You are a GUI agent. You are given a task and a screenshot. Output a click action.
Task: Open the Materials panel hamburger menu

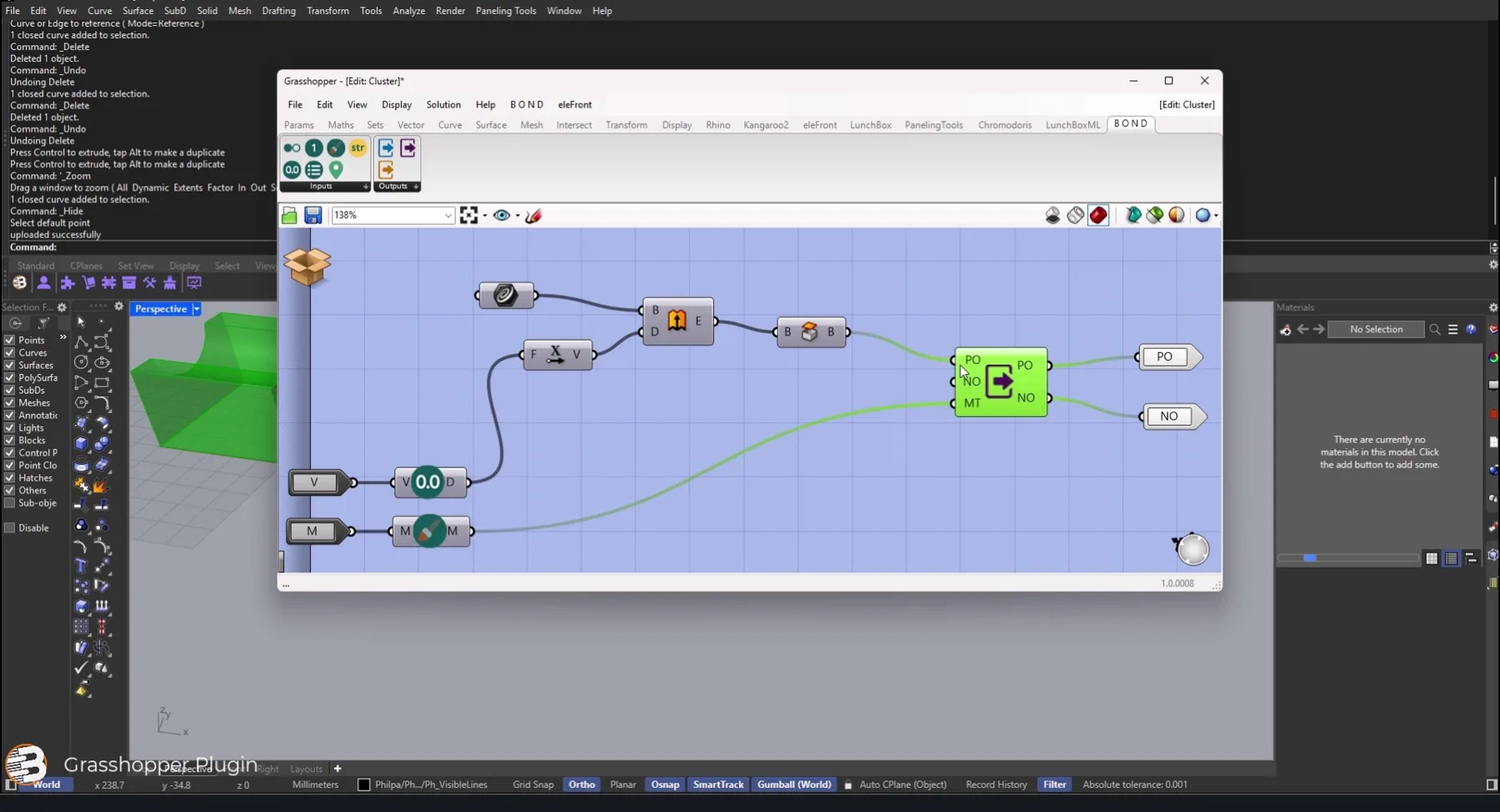pos(1452,330)
